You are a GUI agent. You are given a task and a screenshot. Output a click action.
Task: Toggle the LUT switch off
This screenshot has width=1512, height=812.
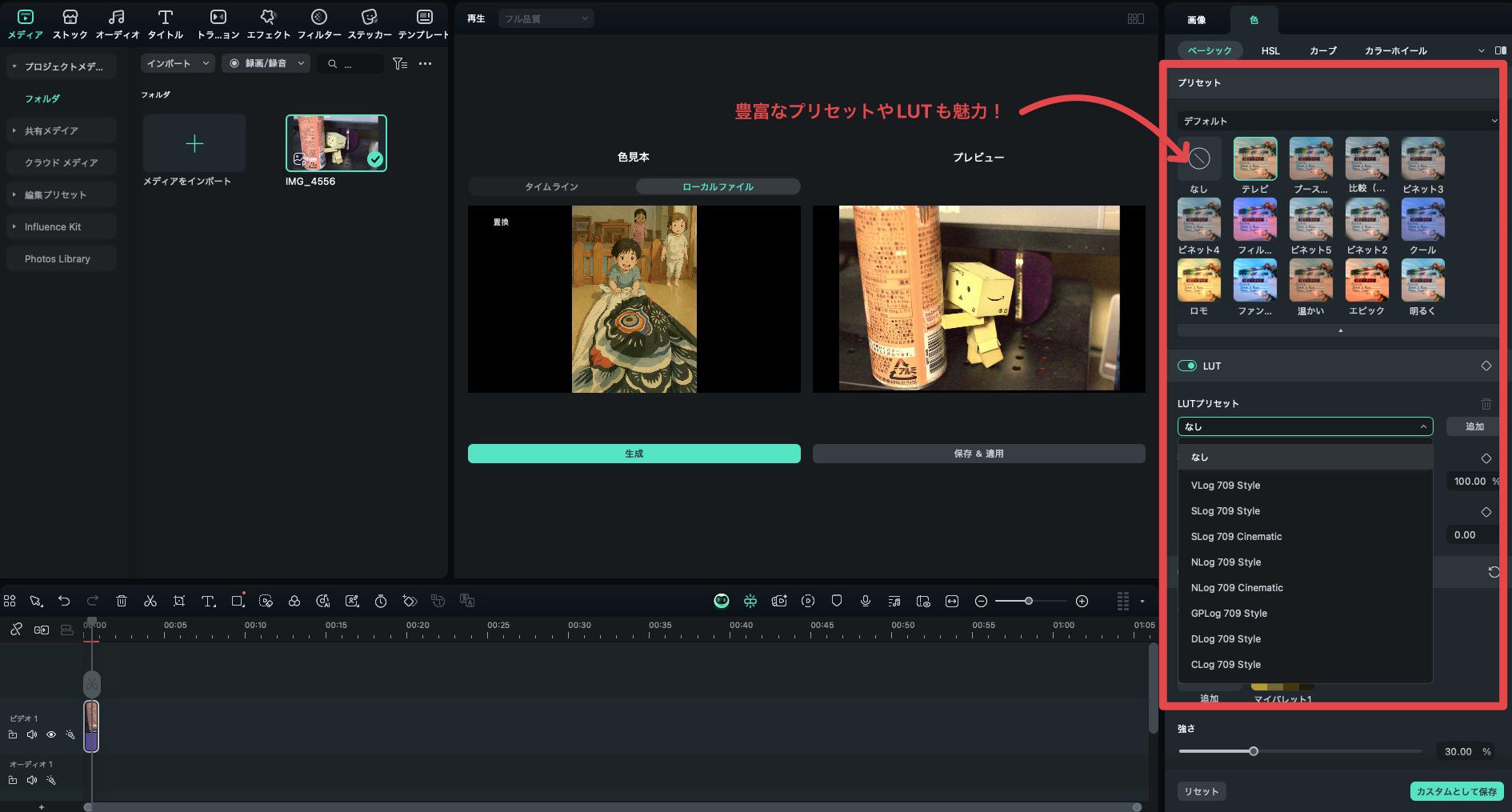coord(1186,366)
